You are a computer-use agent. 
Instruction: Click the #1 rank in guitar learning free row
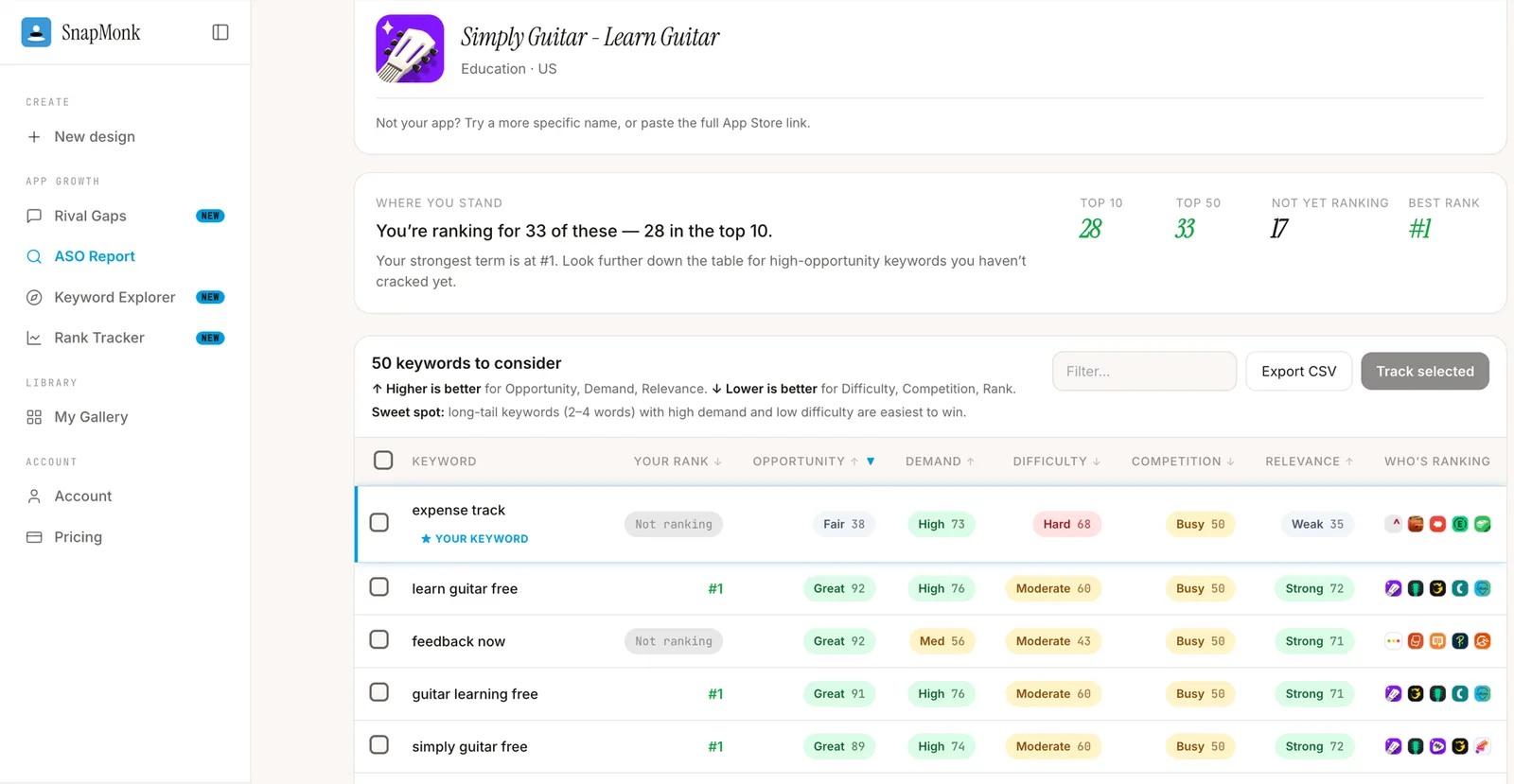(x=715, y=694)
